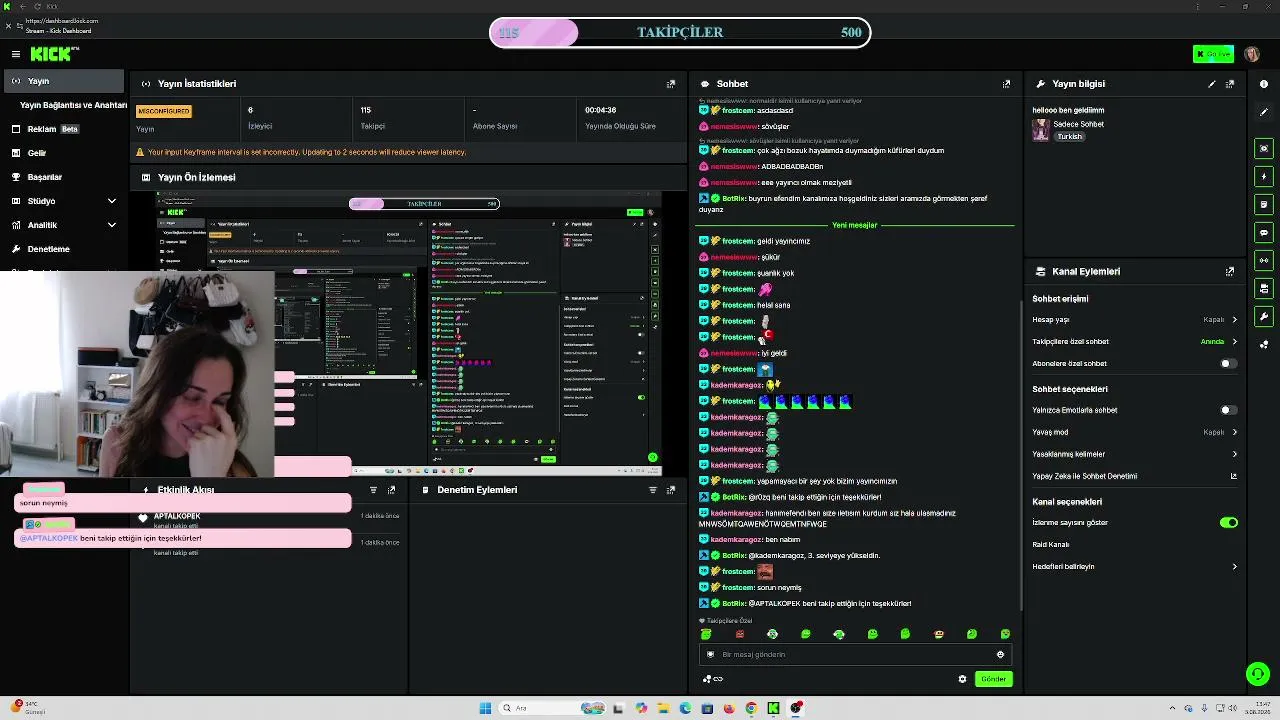Screen dimensions: 1280x720
Task: Pop out the Yayın İstatistikleri panel
Action: pyautogui.click(x=671, y=84)
